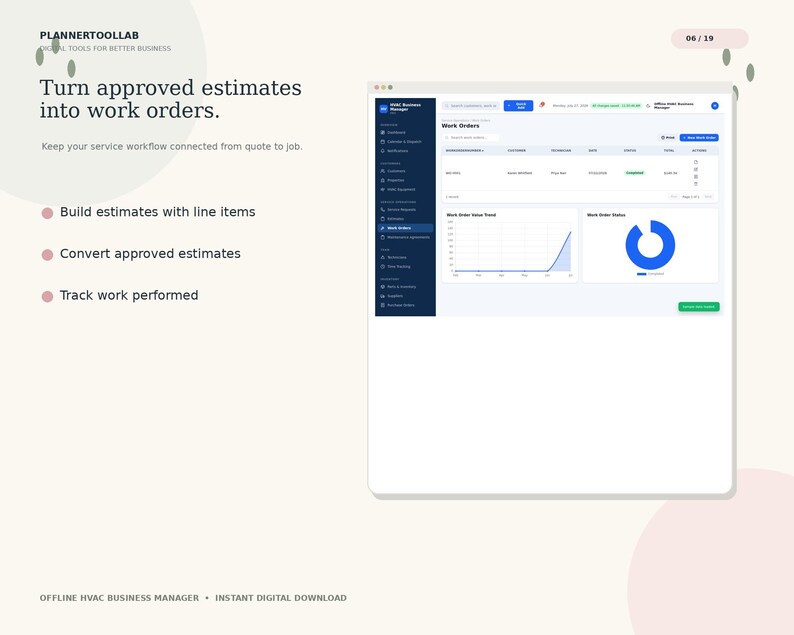Toggle the dark mode moon icon
The width and height of the screenshot is (794, 635).
point(648,106)
